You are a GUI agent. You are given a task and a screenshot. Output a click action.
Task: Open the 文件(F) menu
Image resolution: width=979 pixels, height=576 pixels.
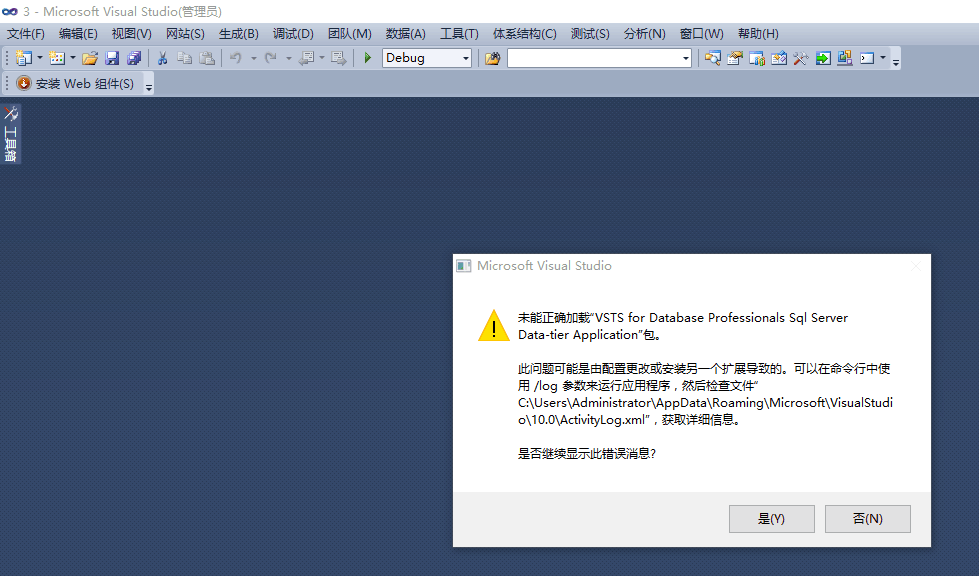point(26,34)
